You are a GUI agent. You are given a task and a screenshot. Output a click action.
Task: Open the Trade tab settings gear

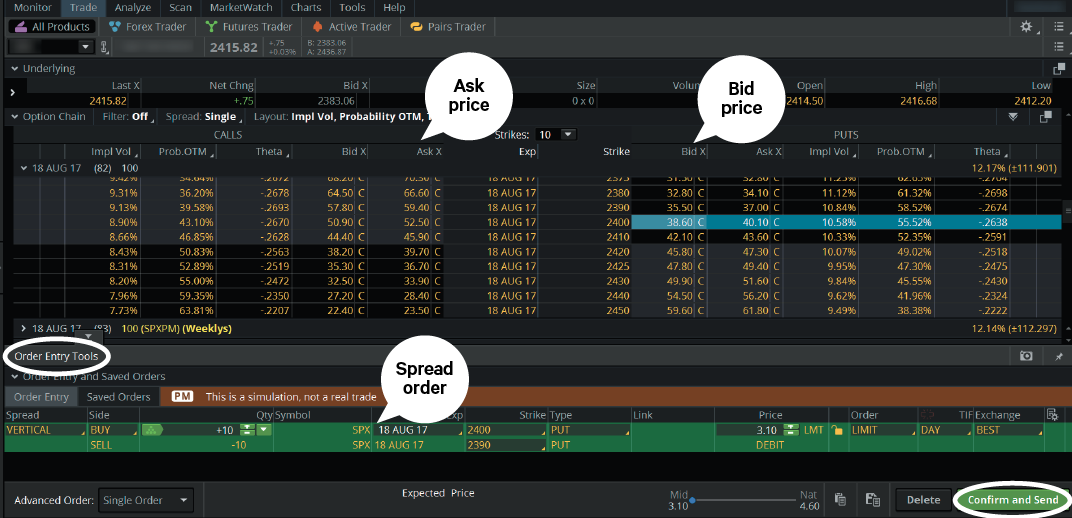pos(1026,27)
